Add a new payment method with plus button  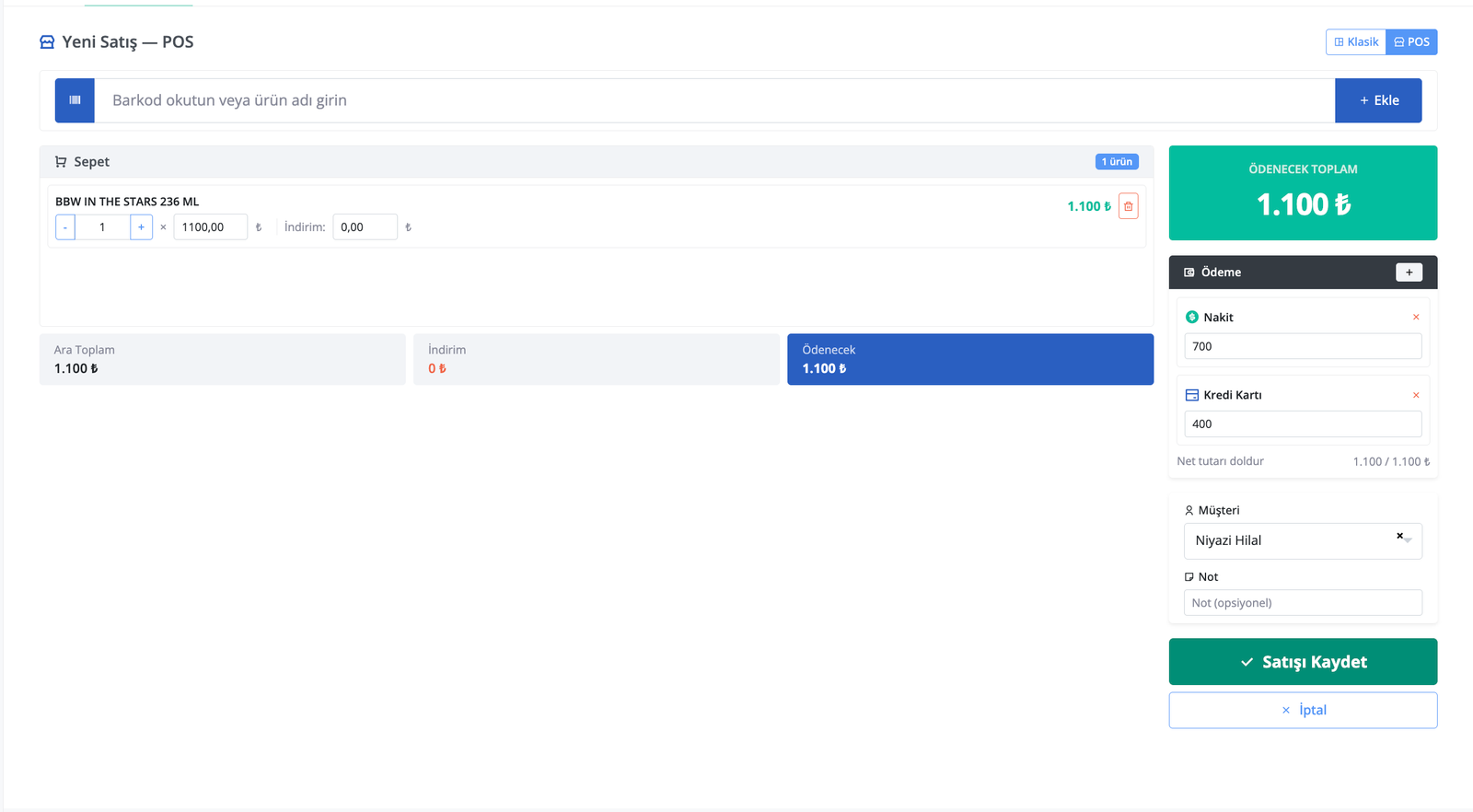pyautogui.click(x=1409, y=273)
